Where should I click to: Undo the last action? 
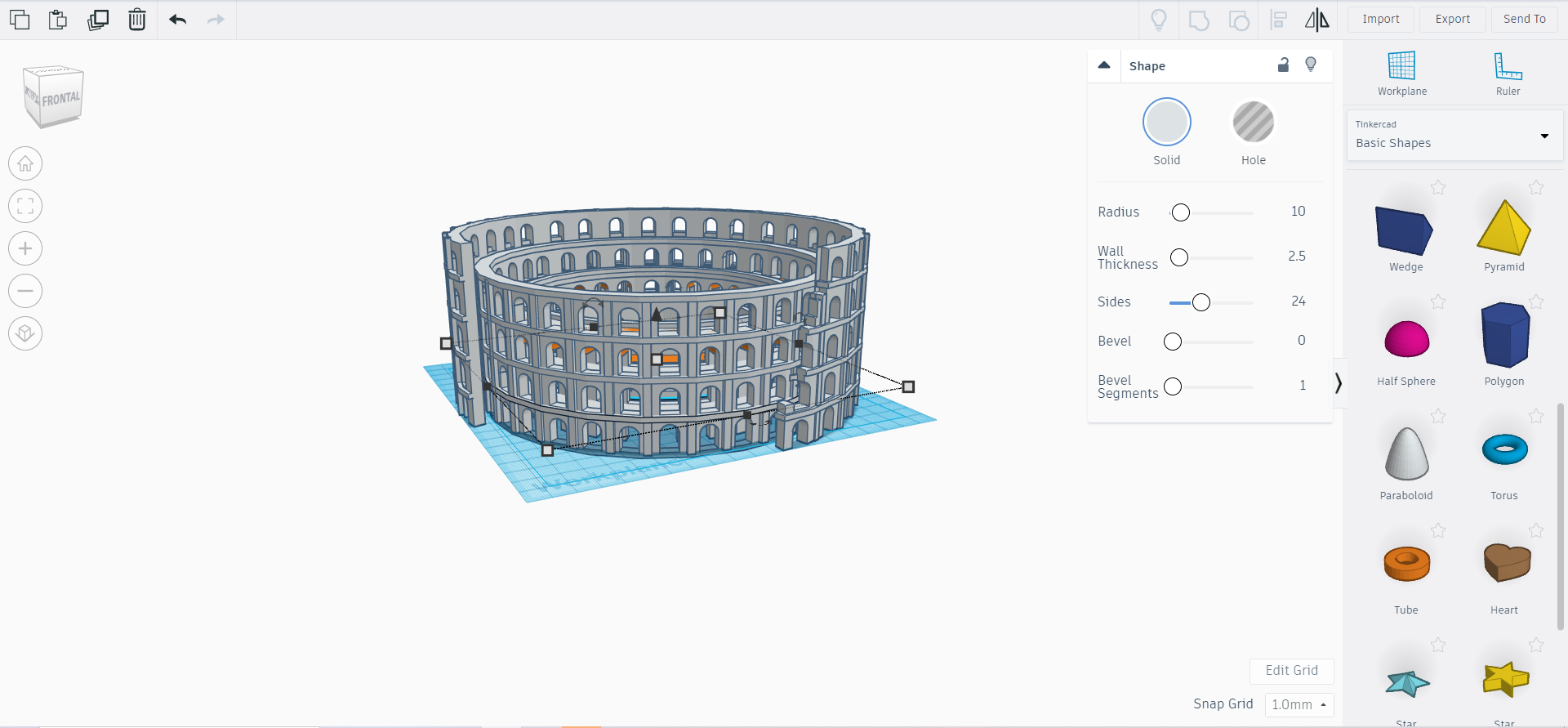(178, 20)
